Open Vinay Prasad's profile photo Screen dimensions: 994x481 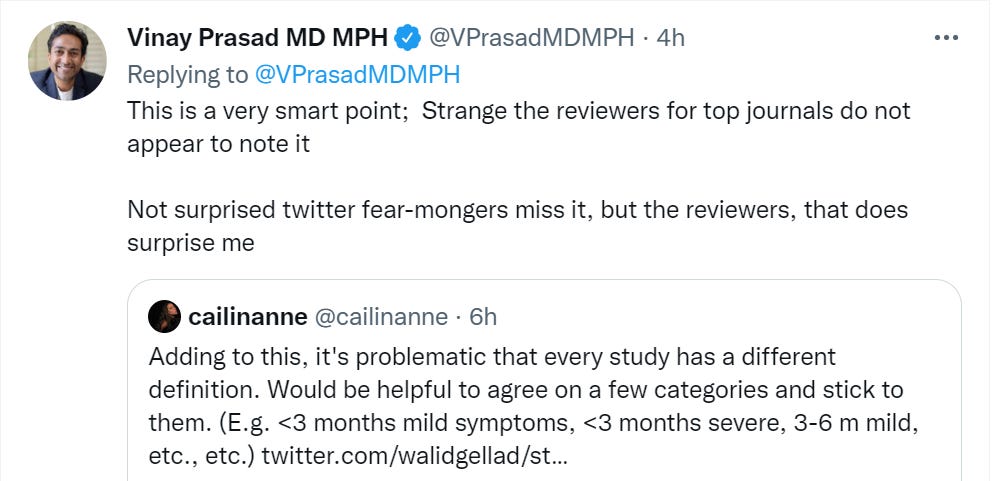tap(67, 61)
